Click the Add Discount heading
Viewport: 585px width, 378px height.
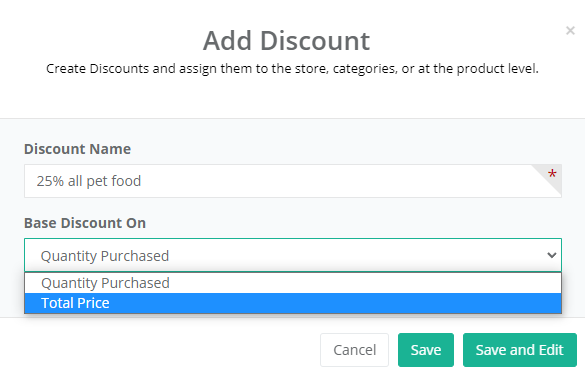(x=286, y=41)
